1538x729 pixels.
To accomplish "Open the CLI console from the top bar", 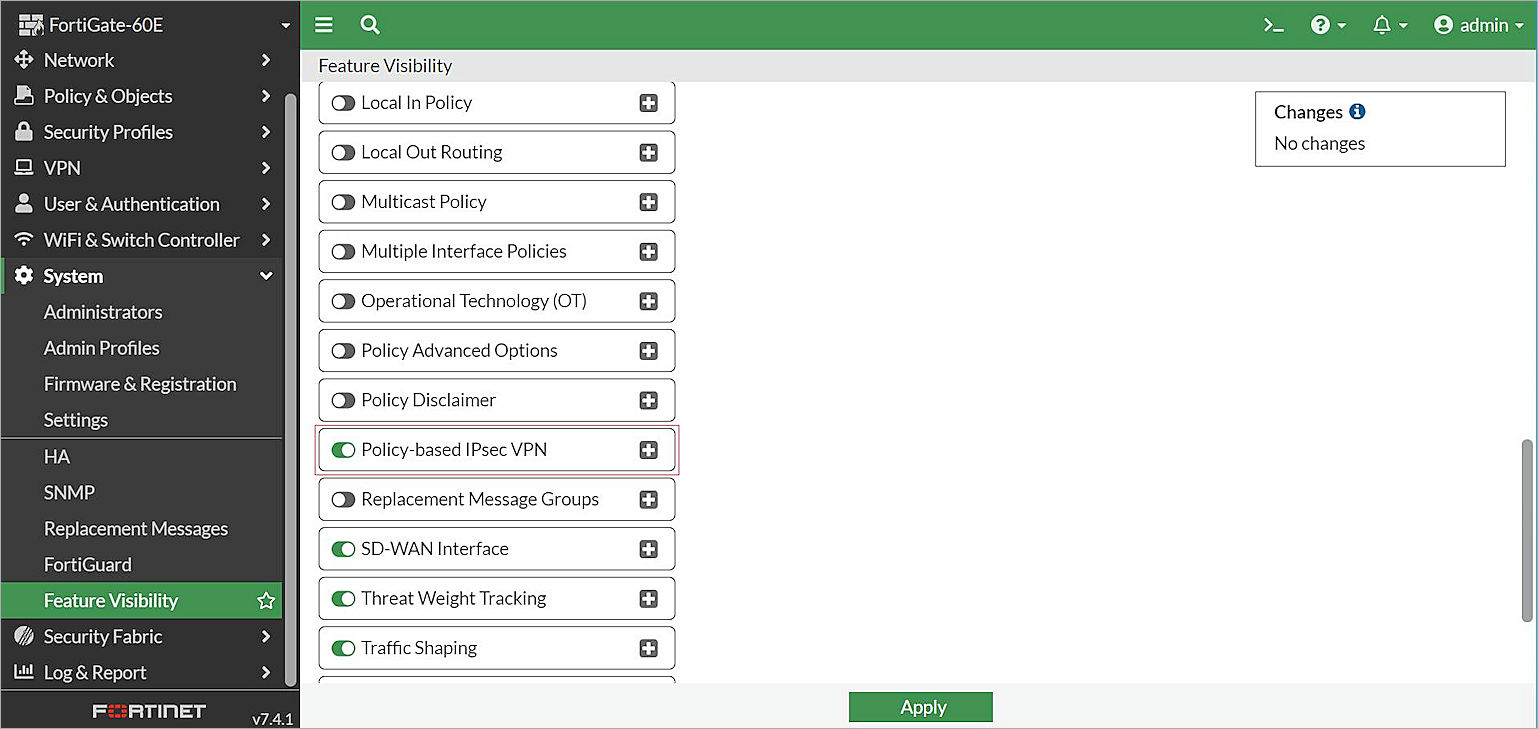I will point(1273,24).
